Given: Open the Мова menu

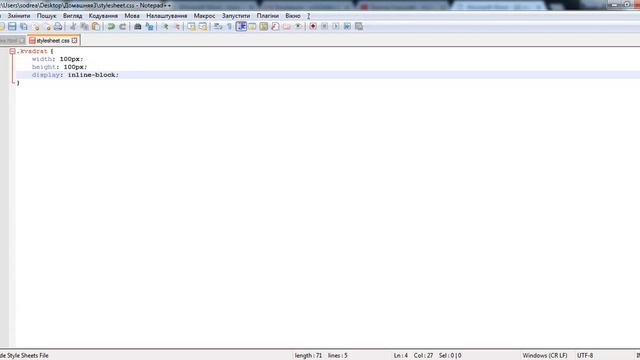Looking at the screenshot, I should pos(132,16).
